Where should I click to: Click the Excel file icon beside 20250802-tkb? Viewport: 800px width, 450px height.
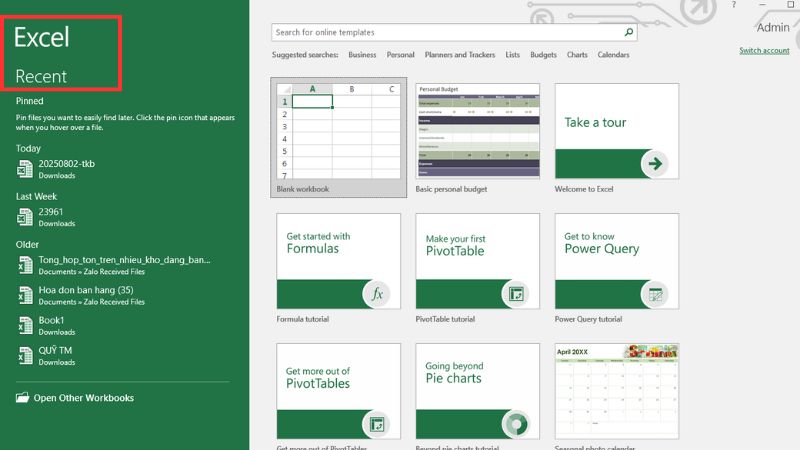(x=23, y=168)
